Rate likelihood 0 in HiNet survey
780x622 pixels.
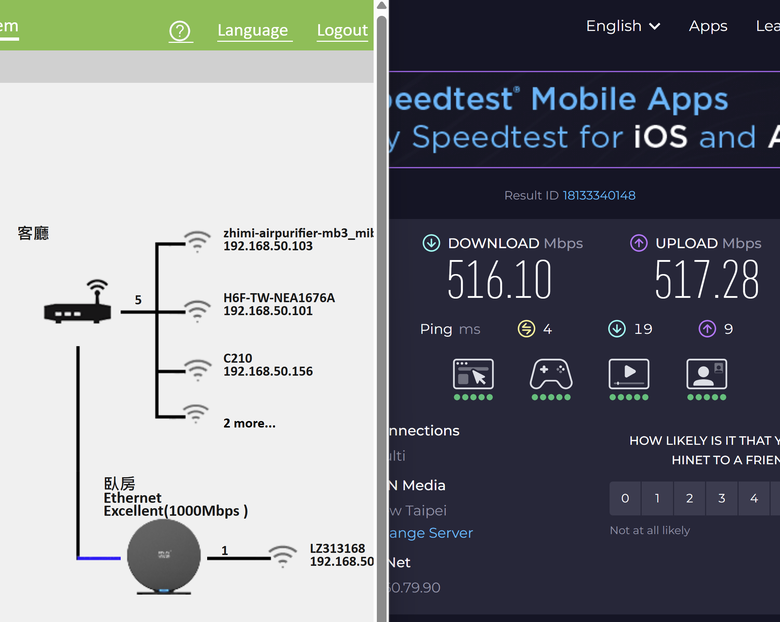click(625, 498)
